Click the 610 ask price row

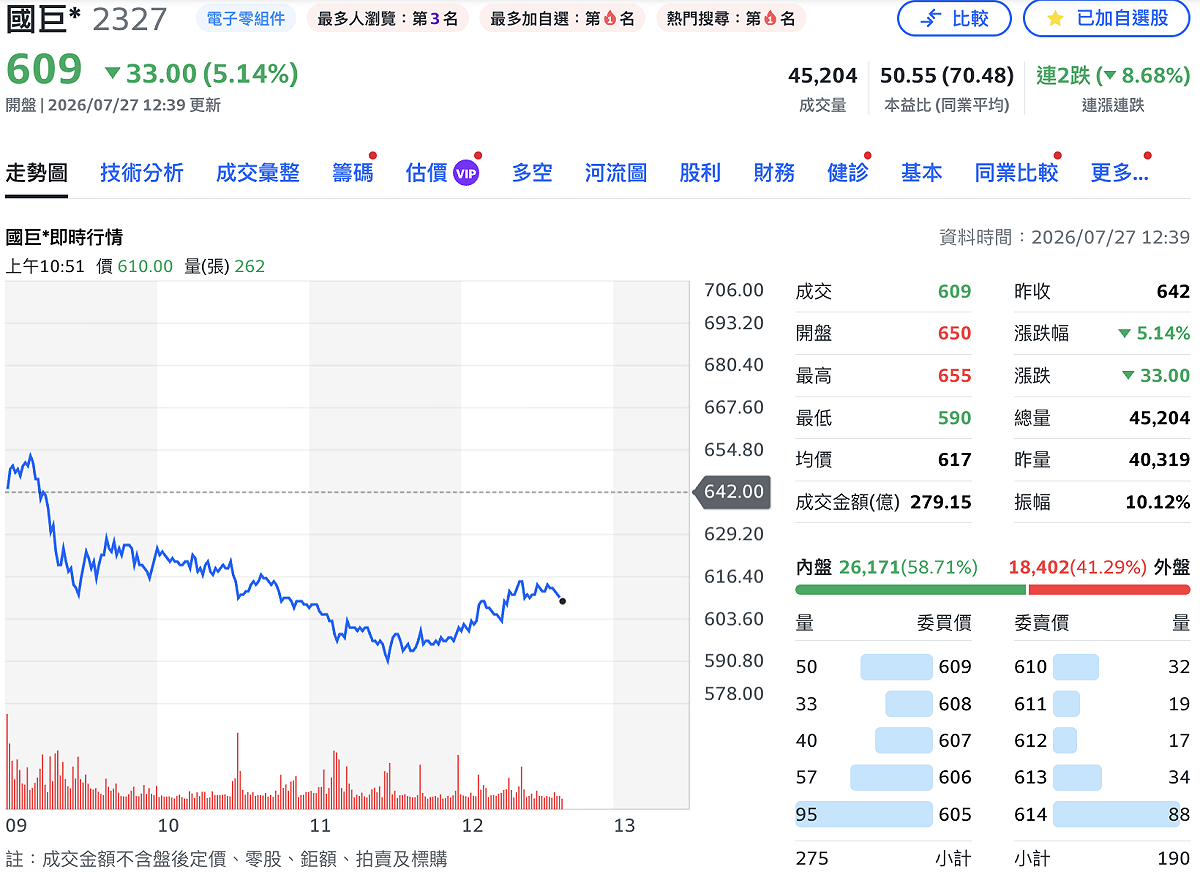(1102, 667)
